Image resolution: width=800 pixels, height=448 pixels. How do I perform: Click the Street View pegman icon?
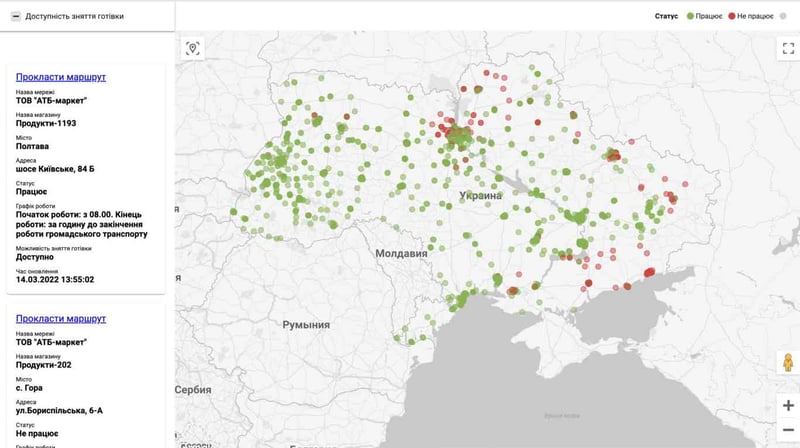(787, 363)
